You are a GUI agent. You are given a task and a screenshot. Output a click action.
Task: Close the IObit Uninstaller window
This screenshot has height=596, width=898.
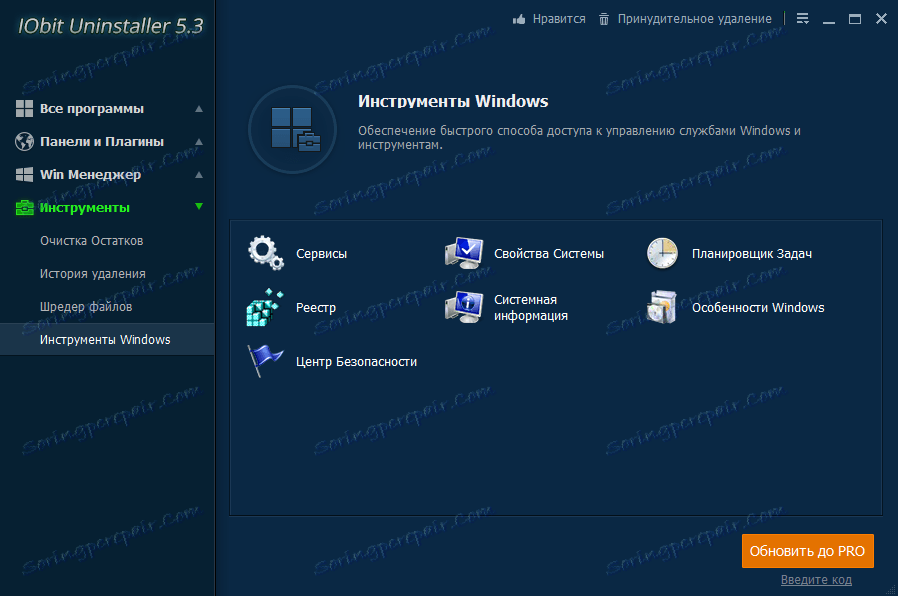(x=881, y=19)
